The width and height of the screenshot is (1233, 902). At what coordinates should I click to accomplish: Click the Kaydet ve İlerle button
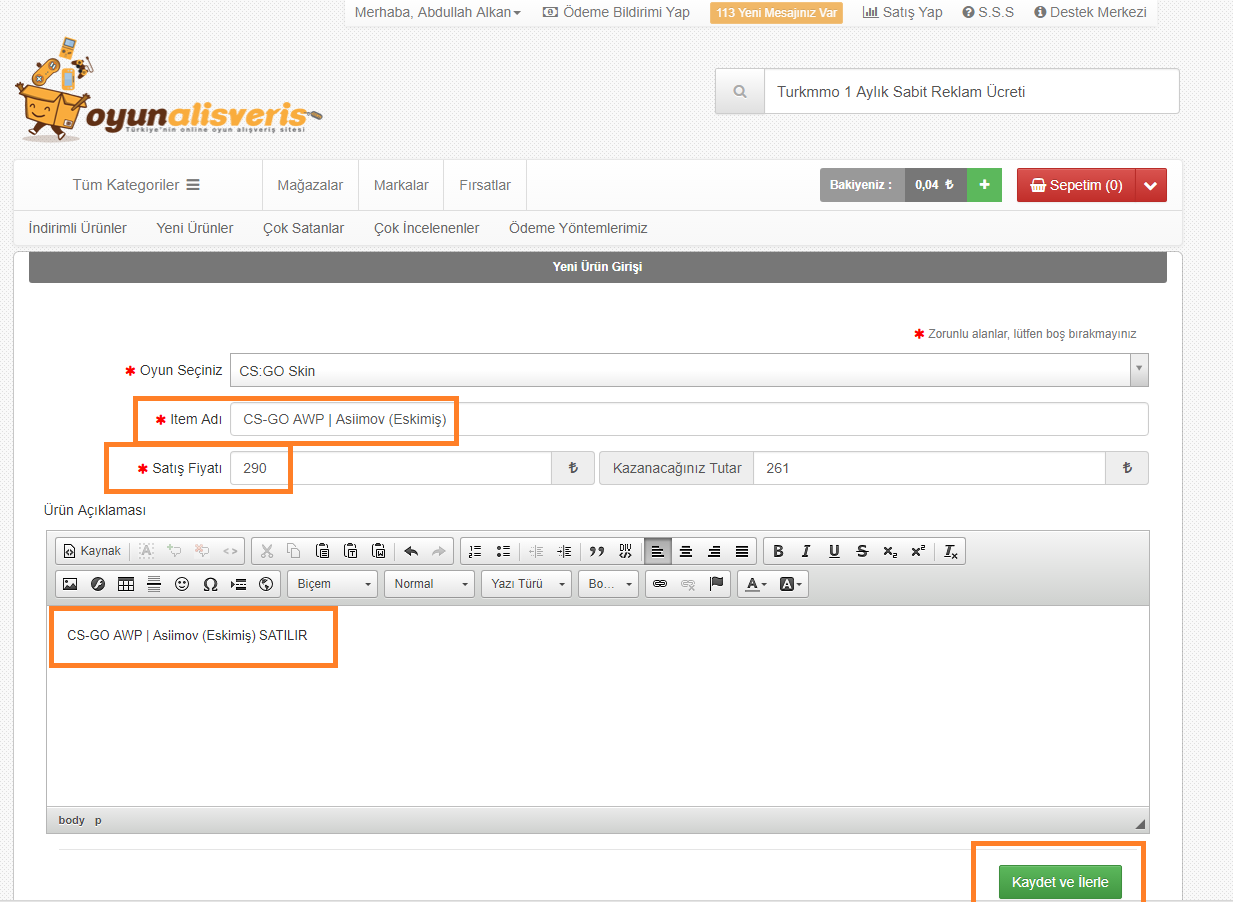[x=1060, y=882]
